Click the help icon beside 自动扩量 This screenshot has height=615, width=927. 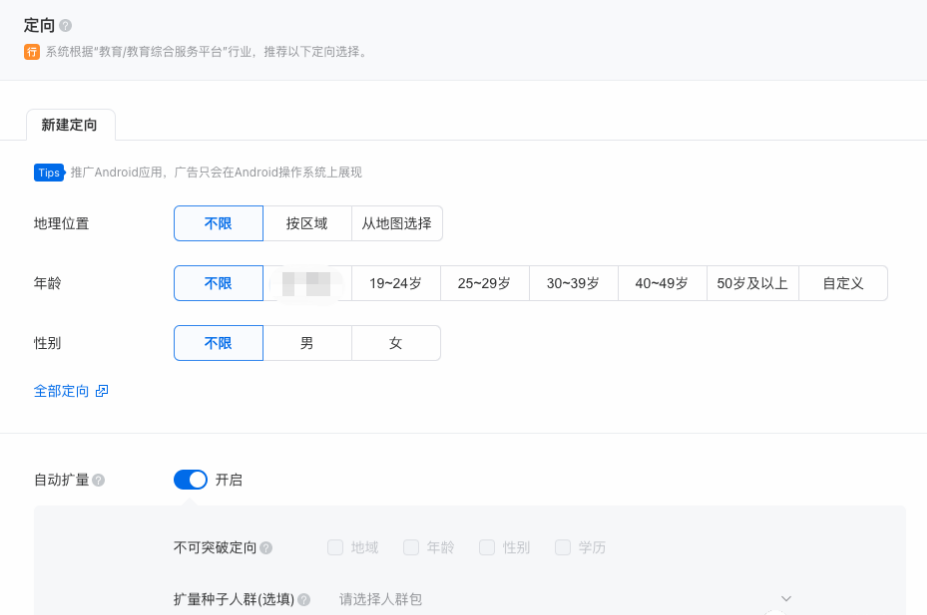100,479
